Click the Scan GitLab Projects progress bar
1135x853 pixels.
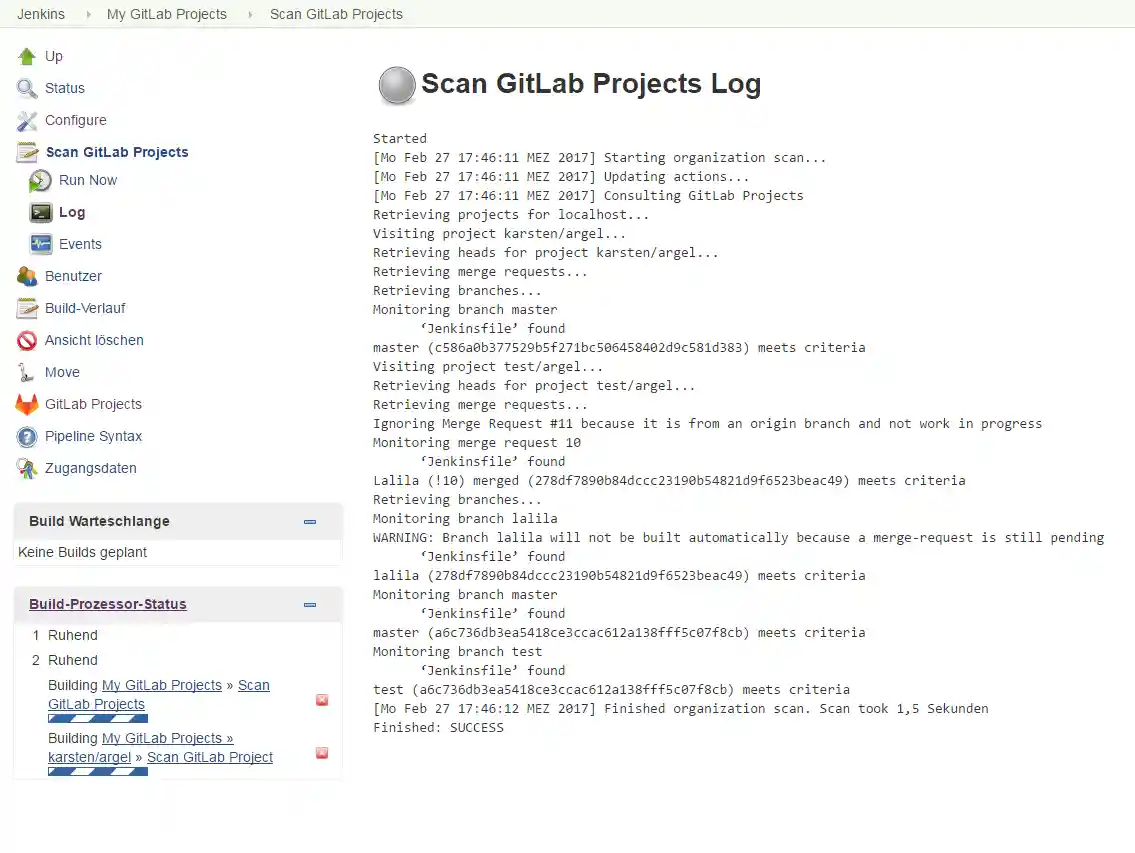98,718
